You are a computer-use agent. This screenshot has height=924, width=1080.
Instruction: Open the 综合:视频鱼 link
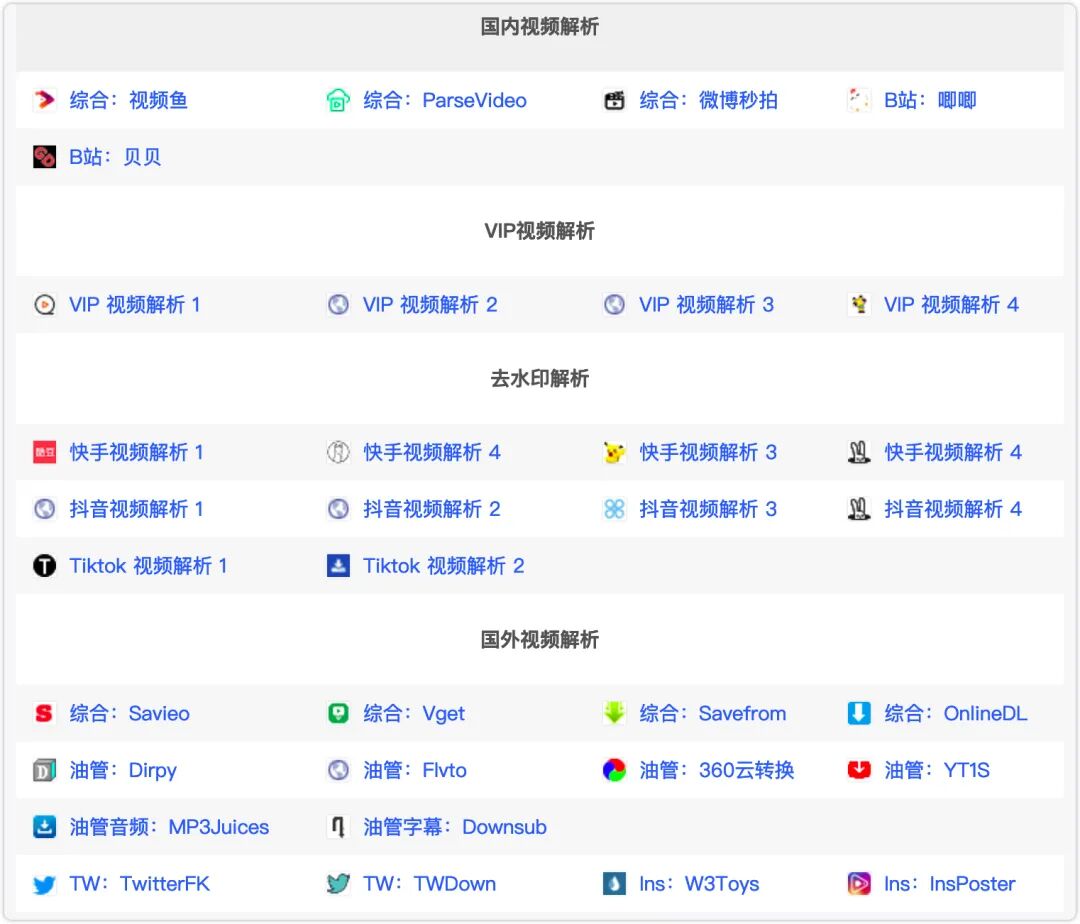pyautogui.click(x=129, y=101)
